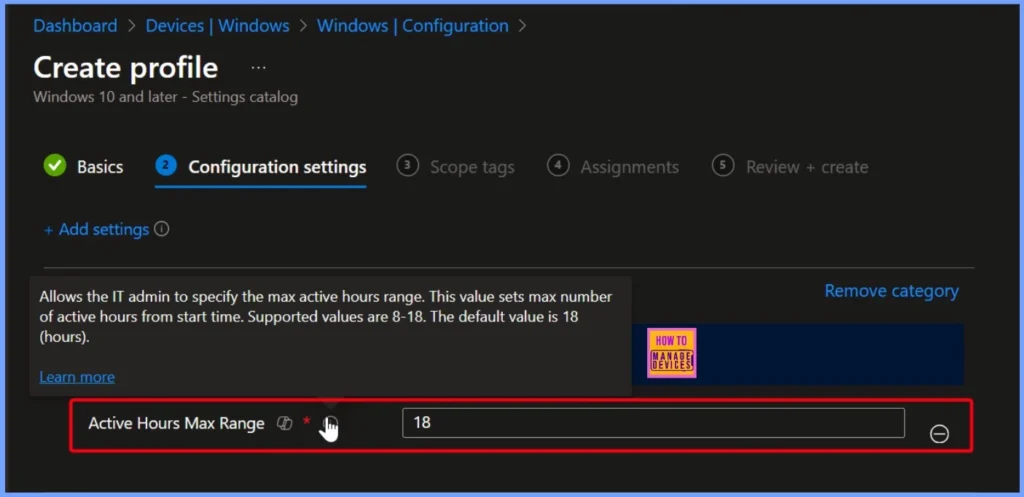Click the Create profile heading
Screen dimensions: 1024x497
[125, 68]
